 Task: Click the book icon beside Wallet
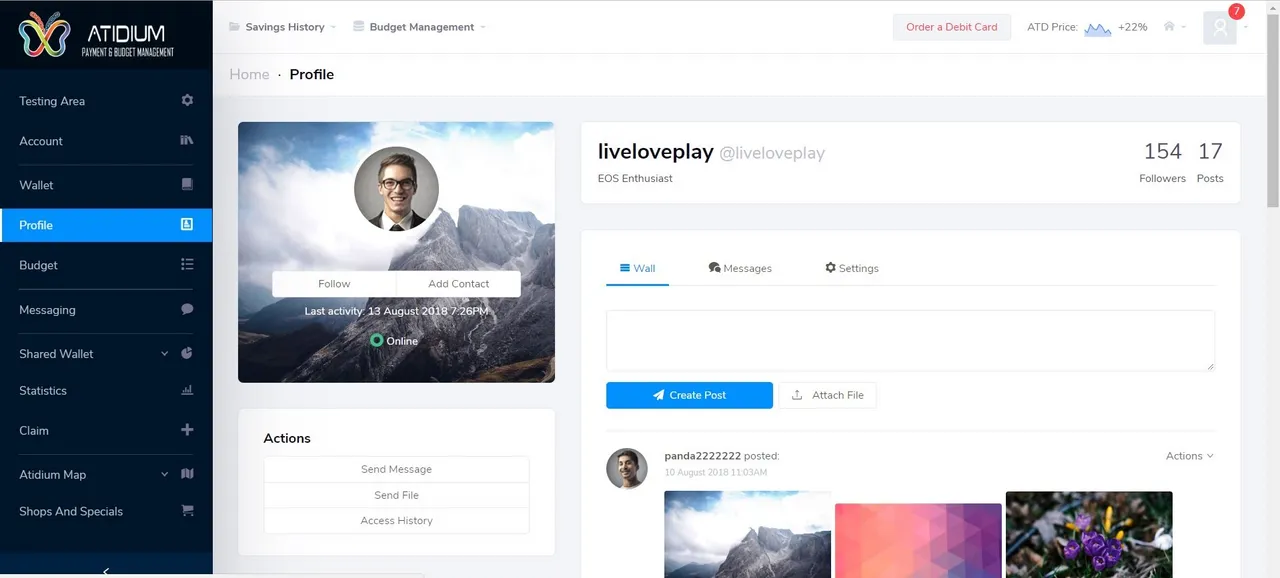tap(187, 184)
